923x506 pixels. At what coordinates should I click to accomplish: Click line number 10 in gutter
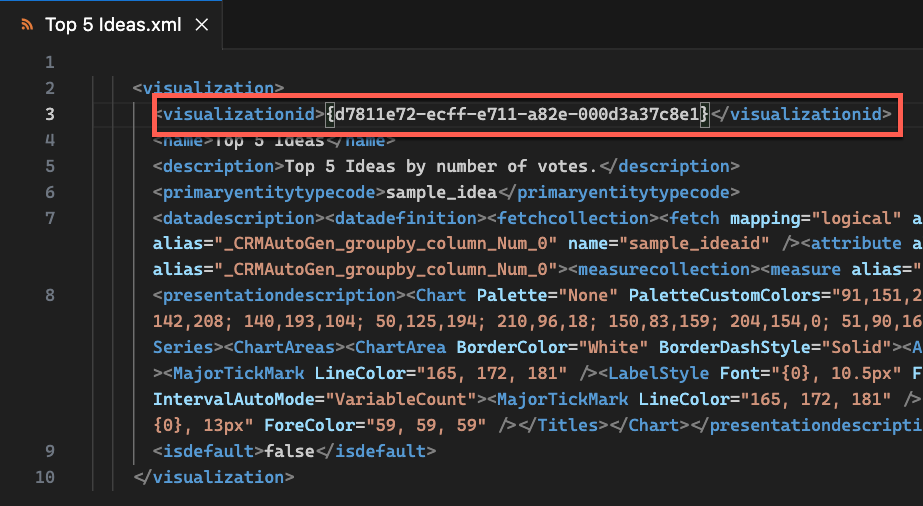coord(45,477)
